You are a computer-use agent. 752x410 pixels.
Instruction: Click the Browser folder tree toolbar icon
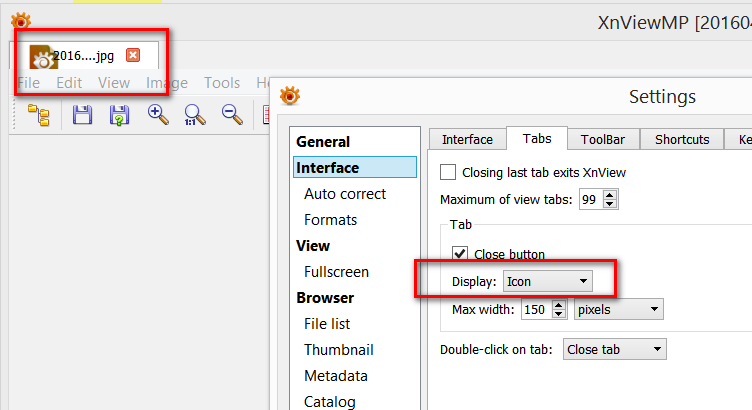point(39,114)
